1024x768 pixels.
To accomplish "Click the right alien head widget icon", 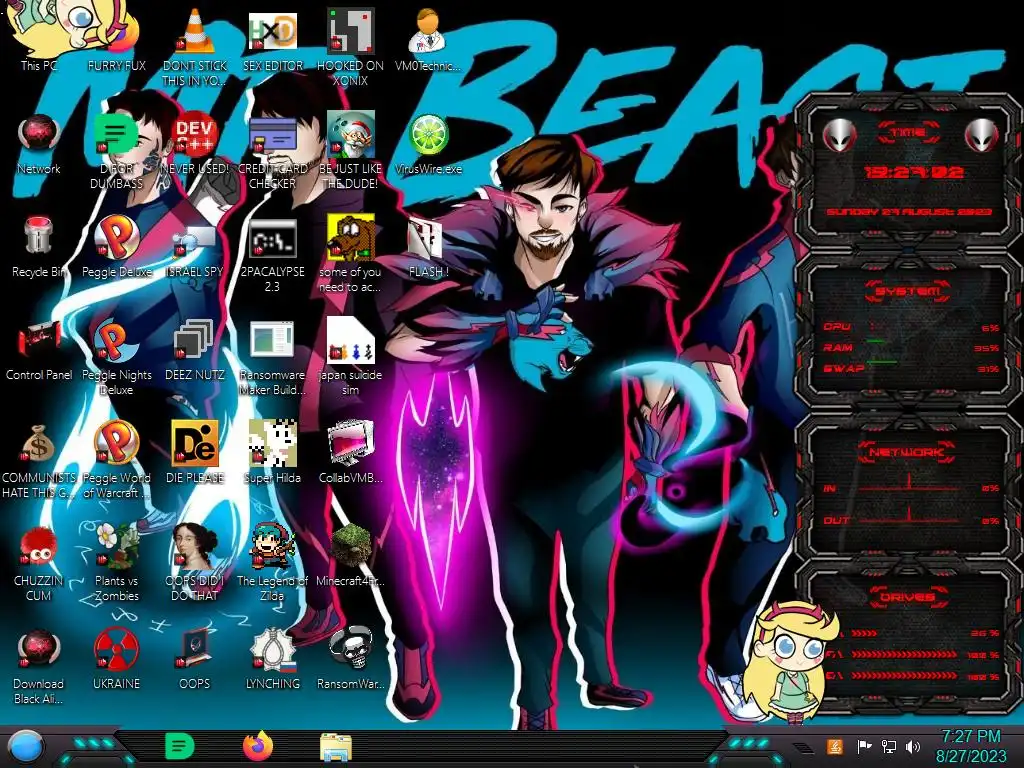I will (x=982, y=135).
